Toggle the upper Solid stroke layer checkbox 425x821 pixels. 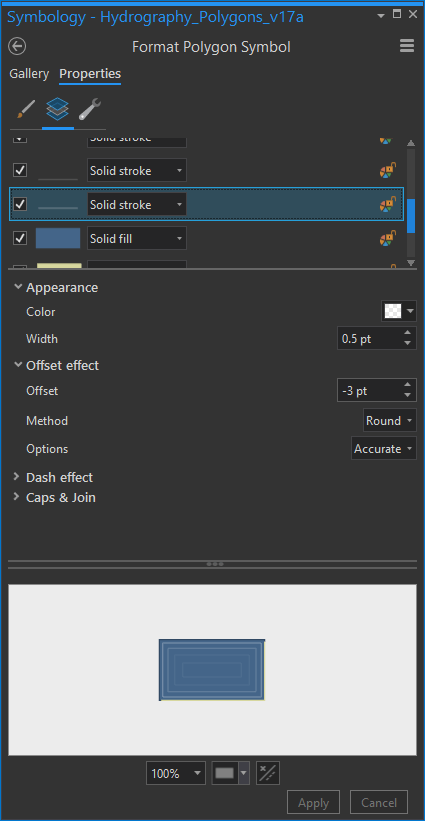pyautogui.click(x=20, y=170)
